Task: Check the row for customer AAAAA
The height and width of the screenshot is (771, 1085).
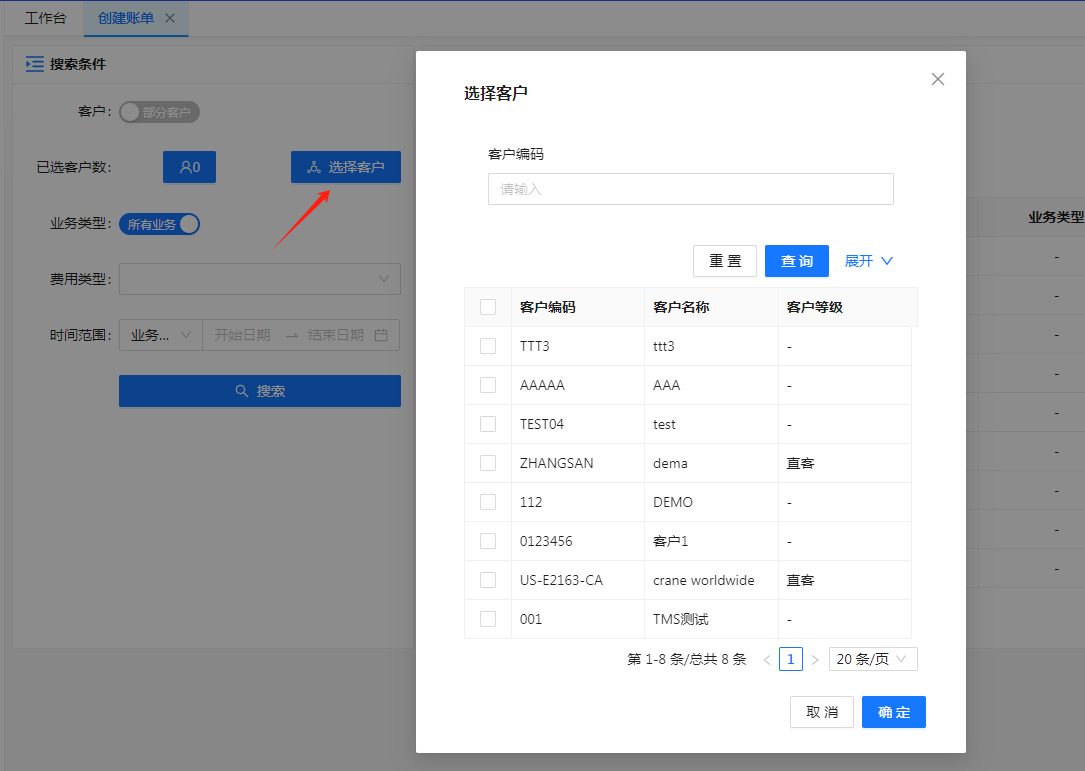Action: tap(488, 385)
